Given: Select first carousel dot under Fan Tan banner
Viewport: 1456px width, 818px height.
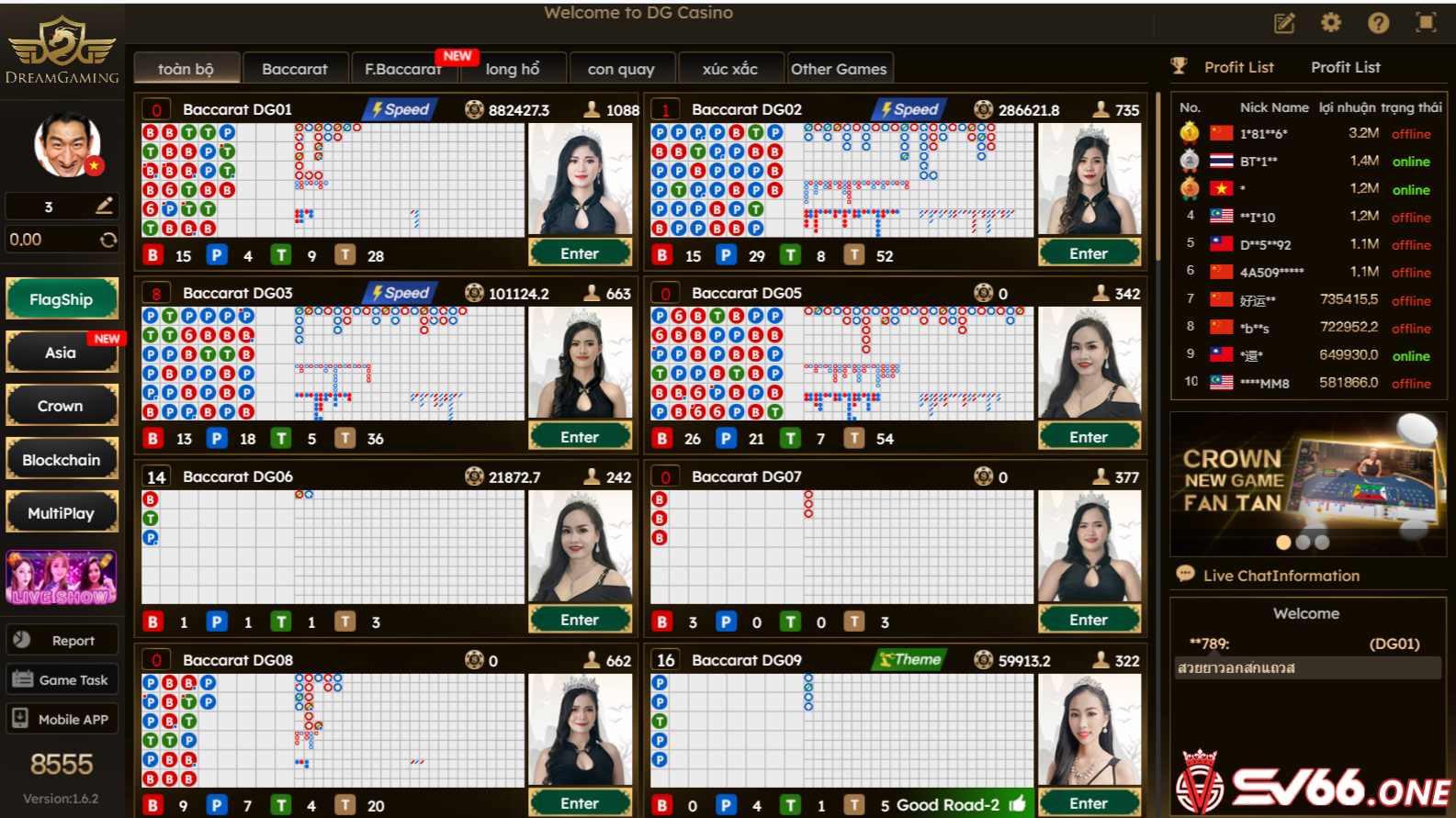Looking at the screenshot, I should point(1283,543).
